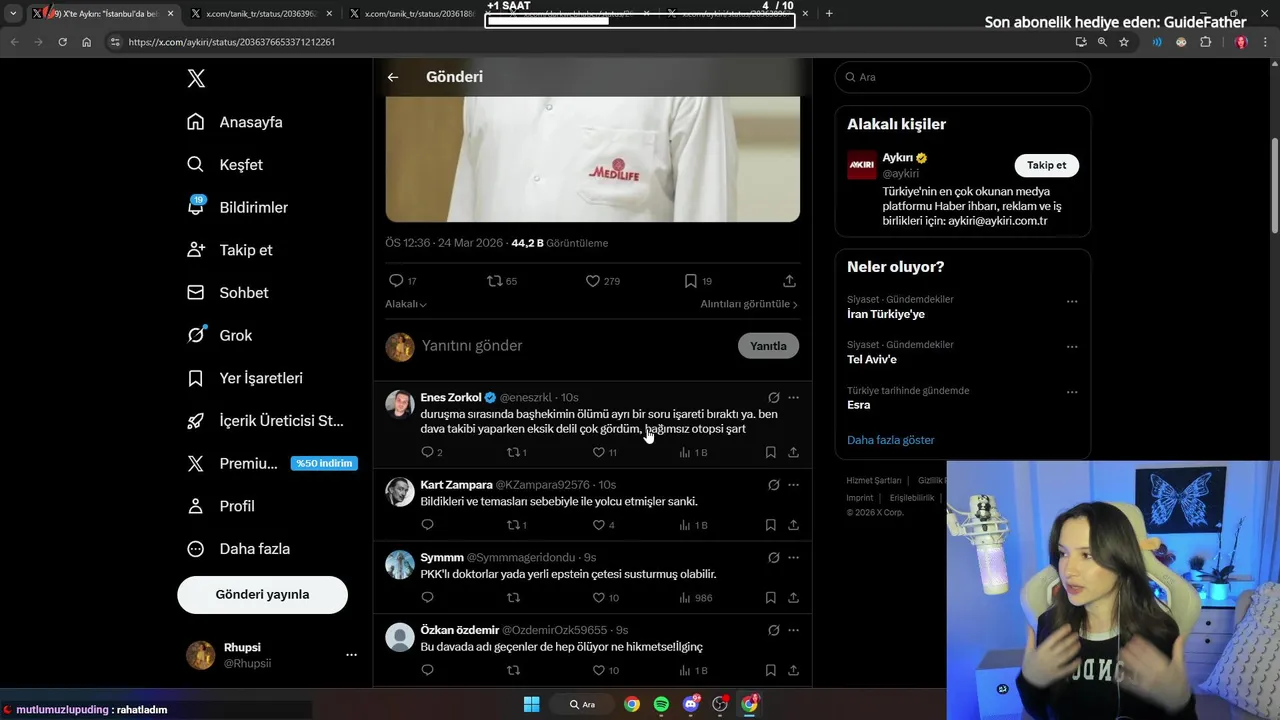Open Sohbet envelope icon in sidebar
Screen dimensions: 1280x720
[x=196, y=293]
